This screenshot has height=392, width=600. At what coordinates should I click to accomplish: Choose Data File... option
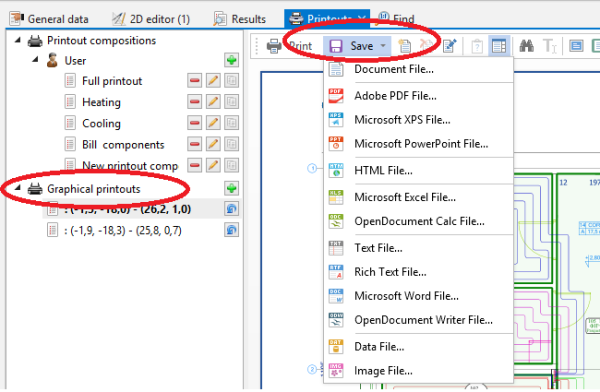[418, 347]
